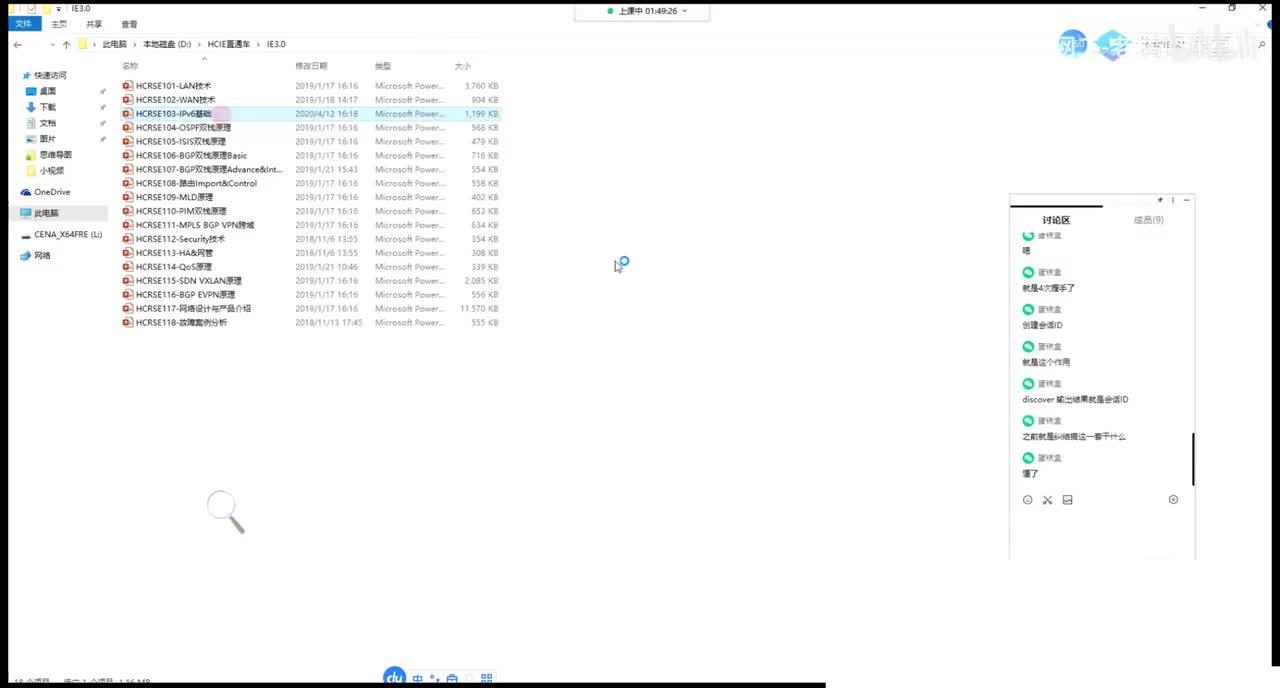Open the 查看 ribbon tab
1280x688 pixels.
[x=129, y=24]
